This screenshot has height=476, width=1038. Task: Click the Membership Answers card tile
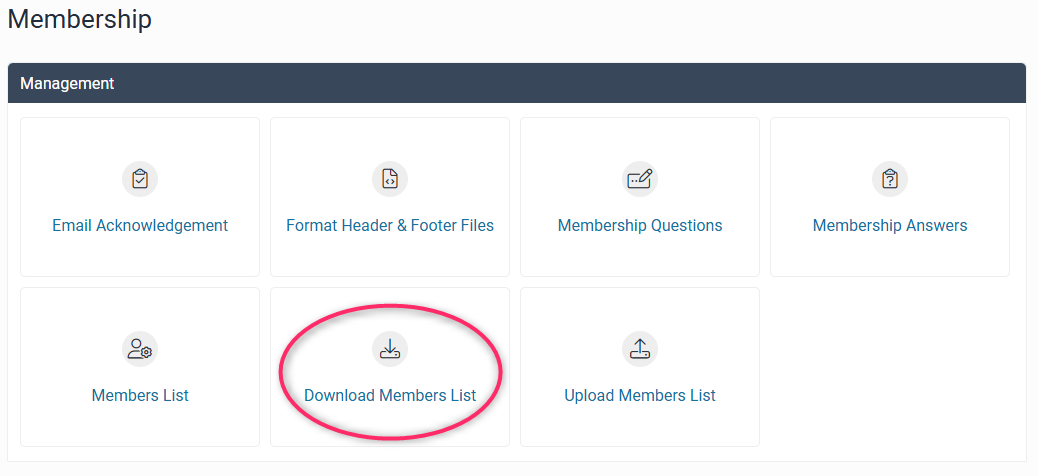[x=890, y=255]
